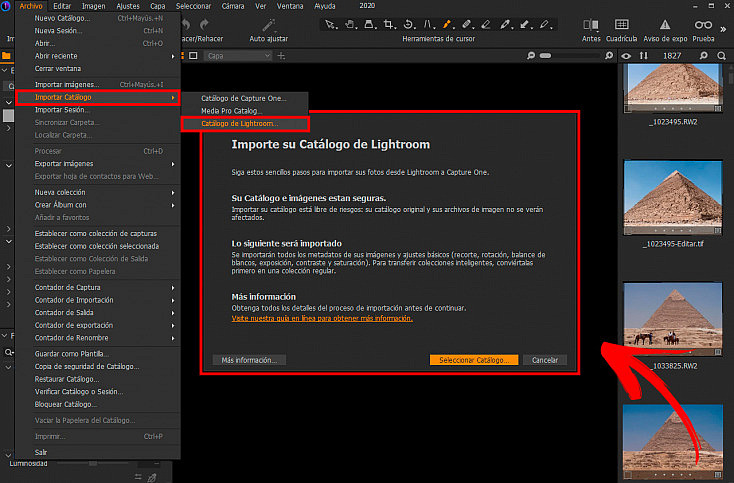Click the Más información... button

point(249,360)
